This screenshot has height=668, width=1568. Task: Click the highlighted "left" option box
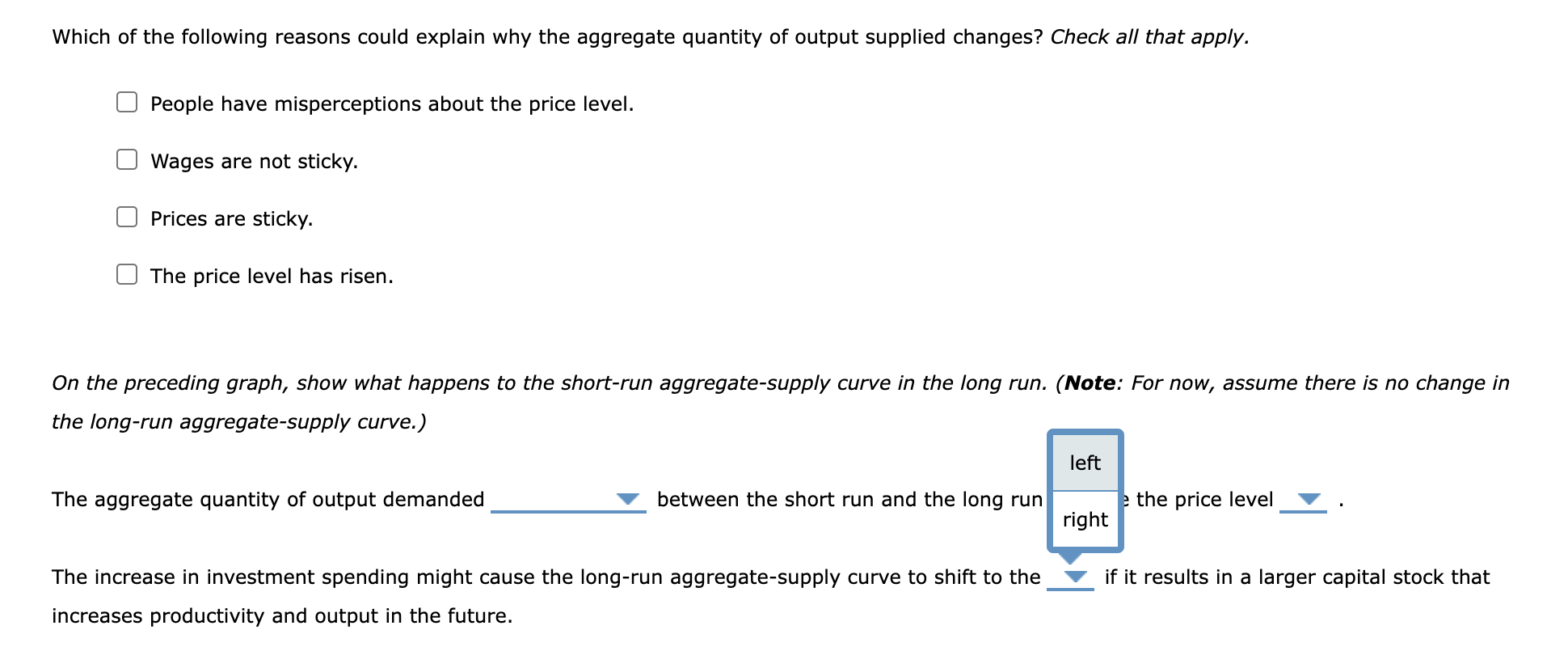click(1085, 463)
